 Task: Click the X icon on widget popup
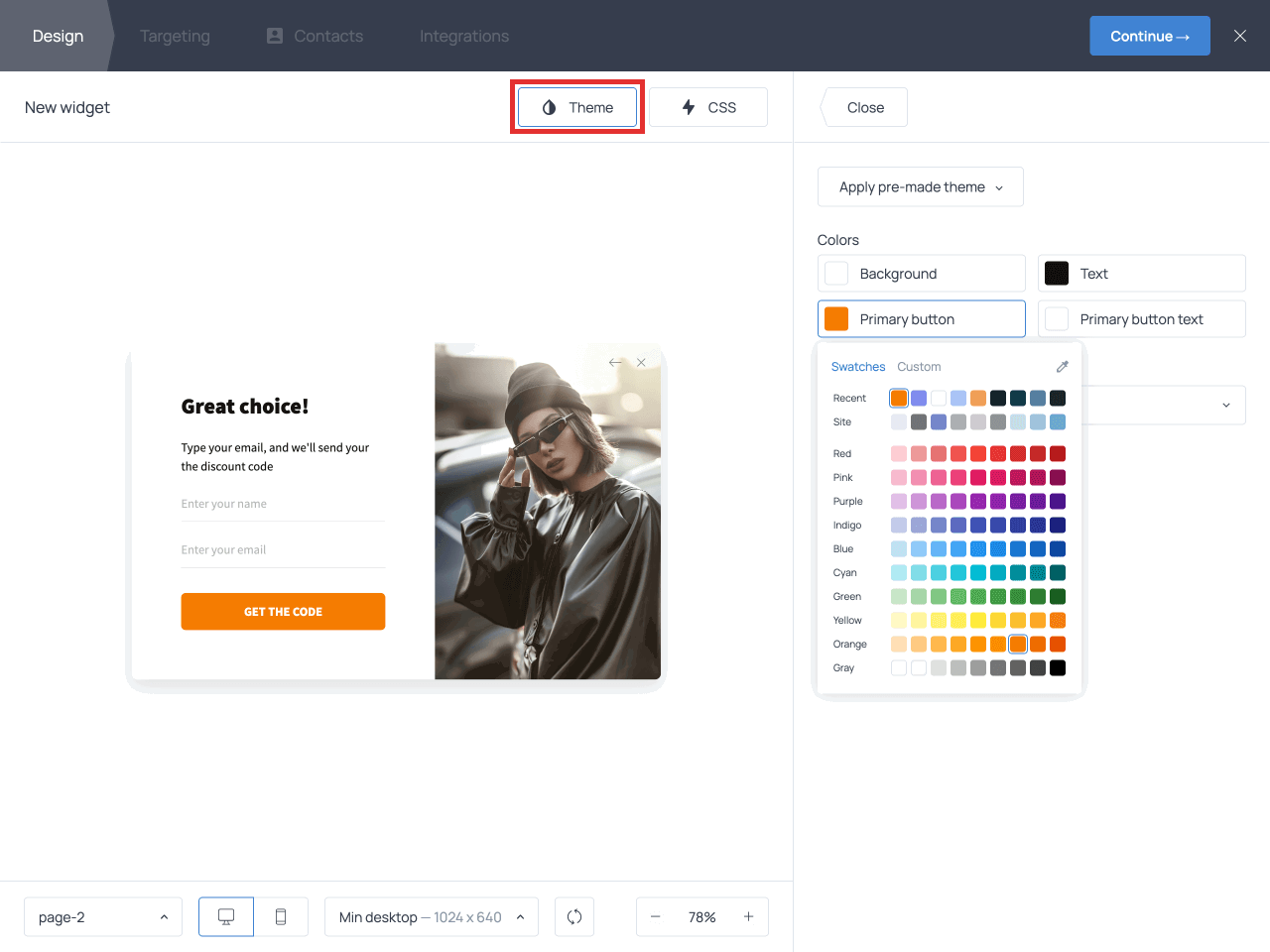click(x=642, y=363)
